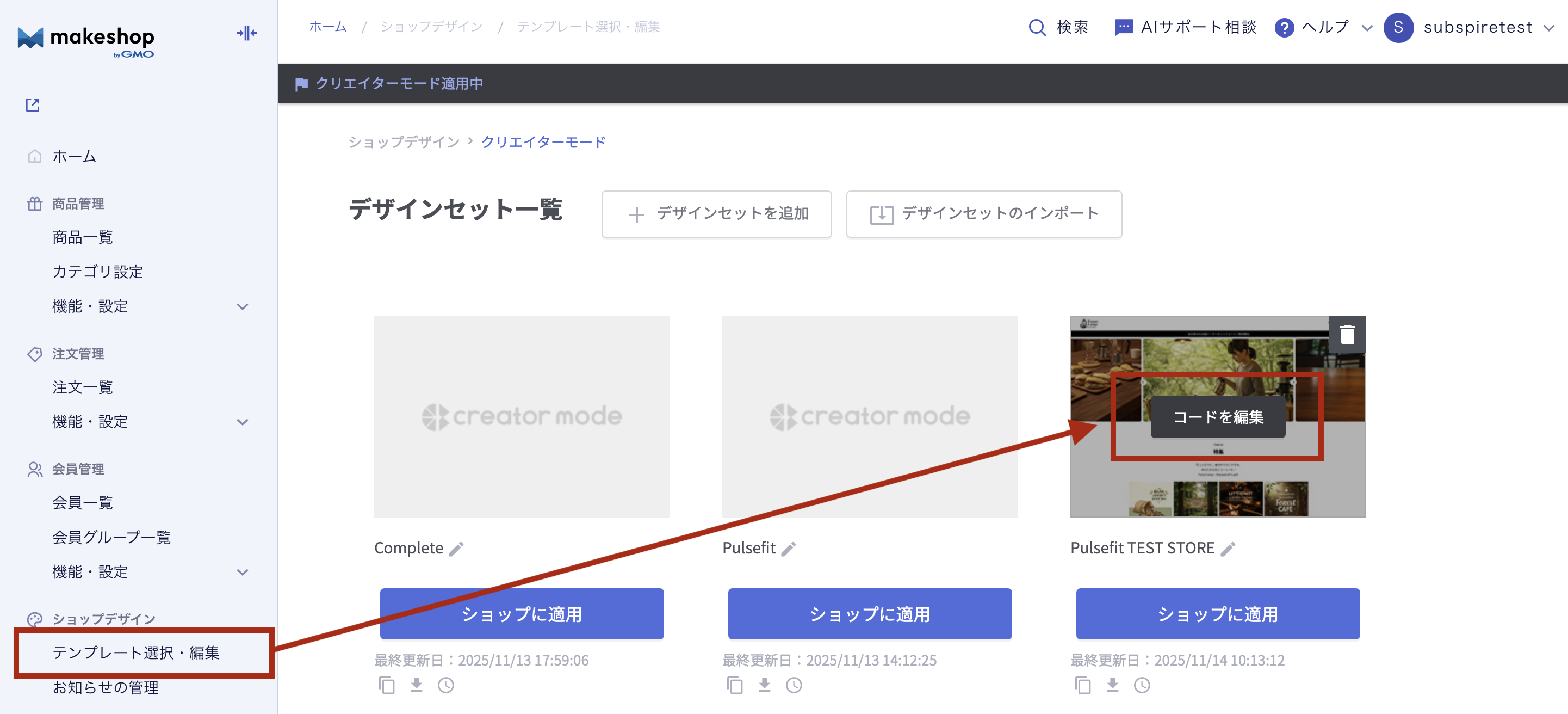Copy the Complete design set
1568x714 pixels.
click(x=387, y=685)
